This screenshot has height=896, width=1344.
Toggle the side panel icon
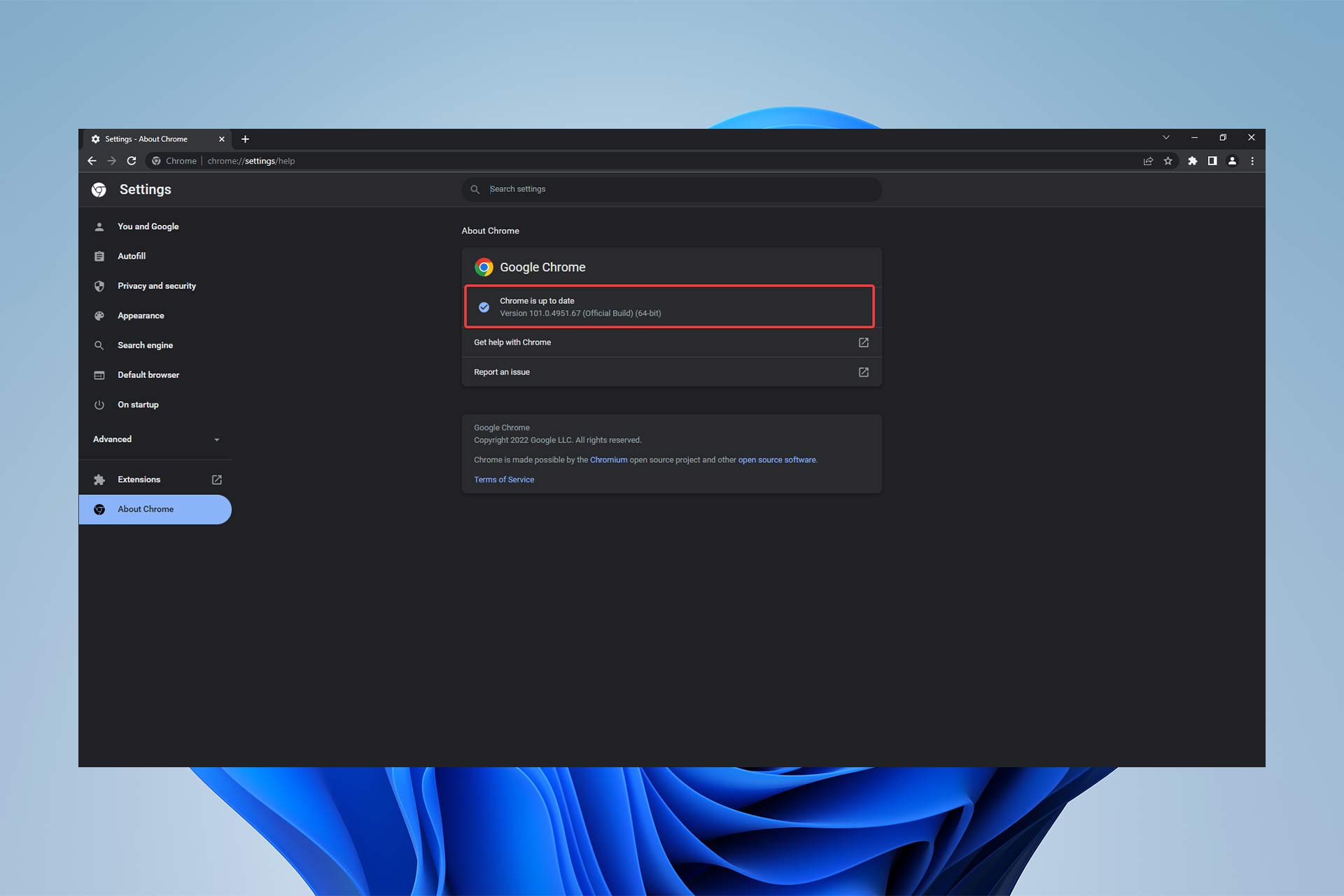click(1212, 161)
